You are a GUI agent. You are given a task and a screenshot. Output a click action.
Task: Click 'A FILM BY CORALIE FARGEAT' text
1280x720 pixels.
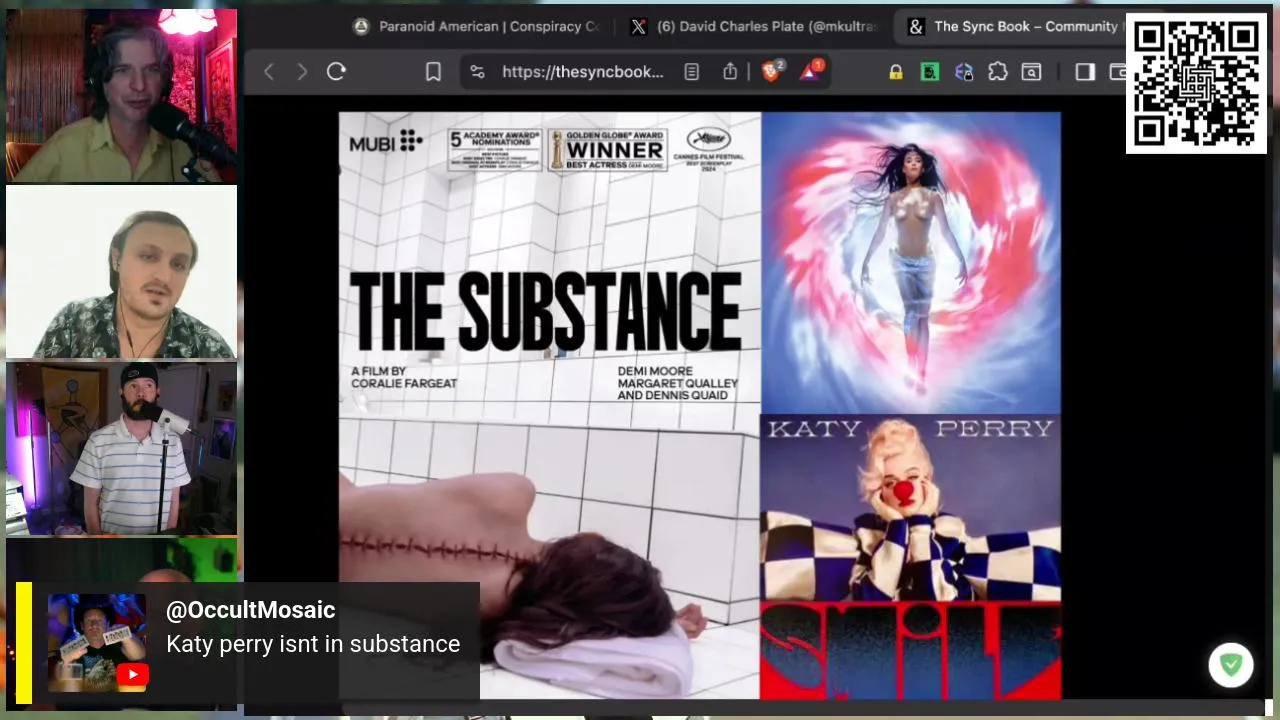pyautogui.click(x=404, y=377)
